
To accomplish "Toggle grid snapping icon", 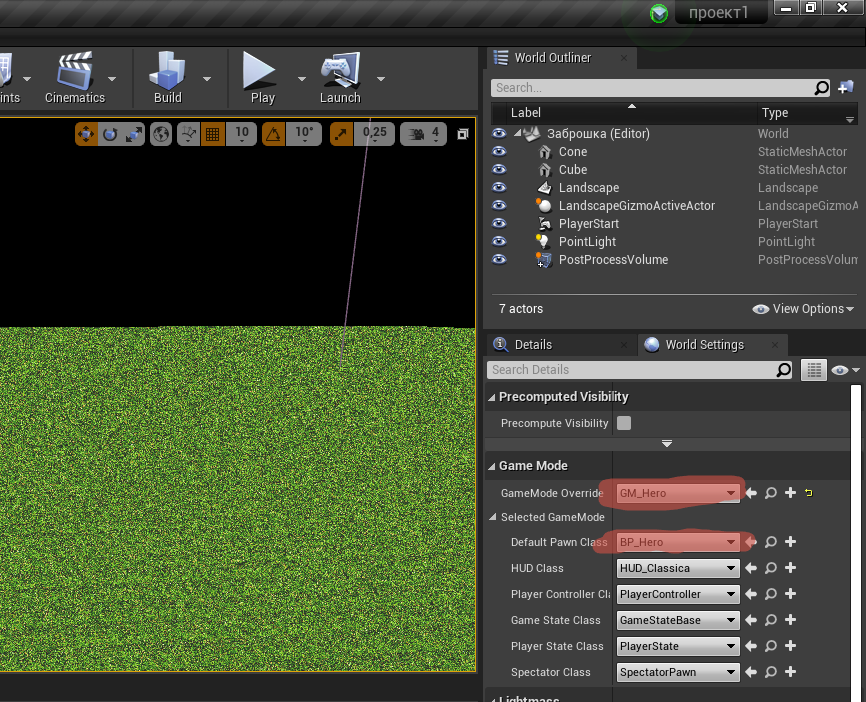I will 213,134.
